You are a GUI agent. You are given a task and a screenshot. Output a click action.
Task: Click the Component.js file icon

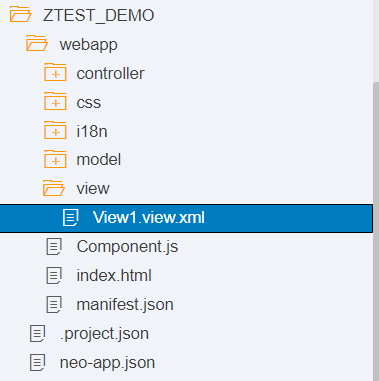(54, 247)
